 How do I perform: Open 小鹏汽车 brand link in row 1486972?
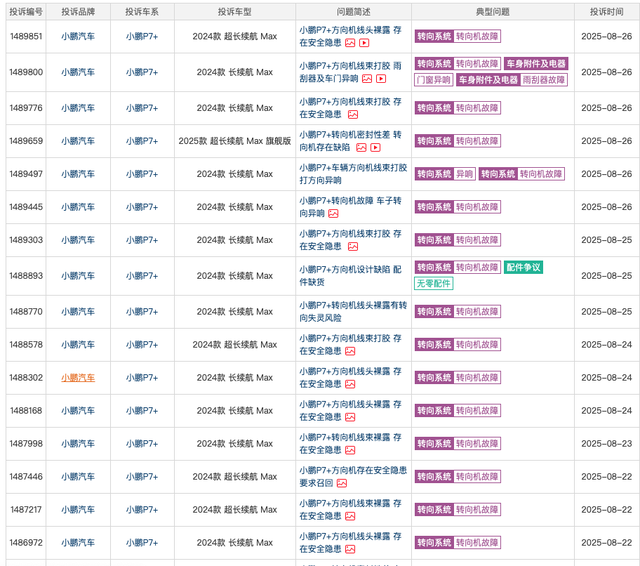[78, 543]
